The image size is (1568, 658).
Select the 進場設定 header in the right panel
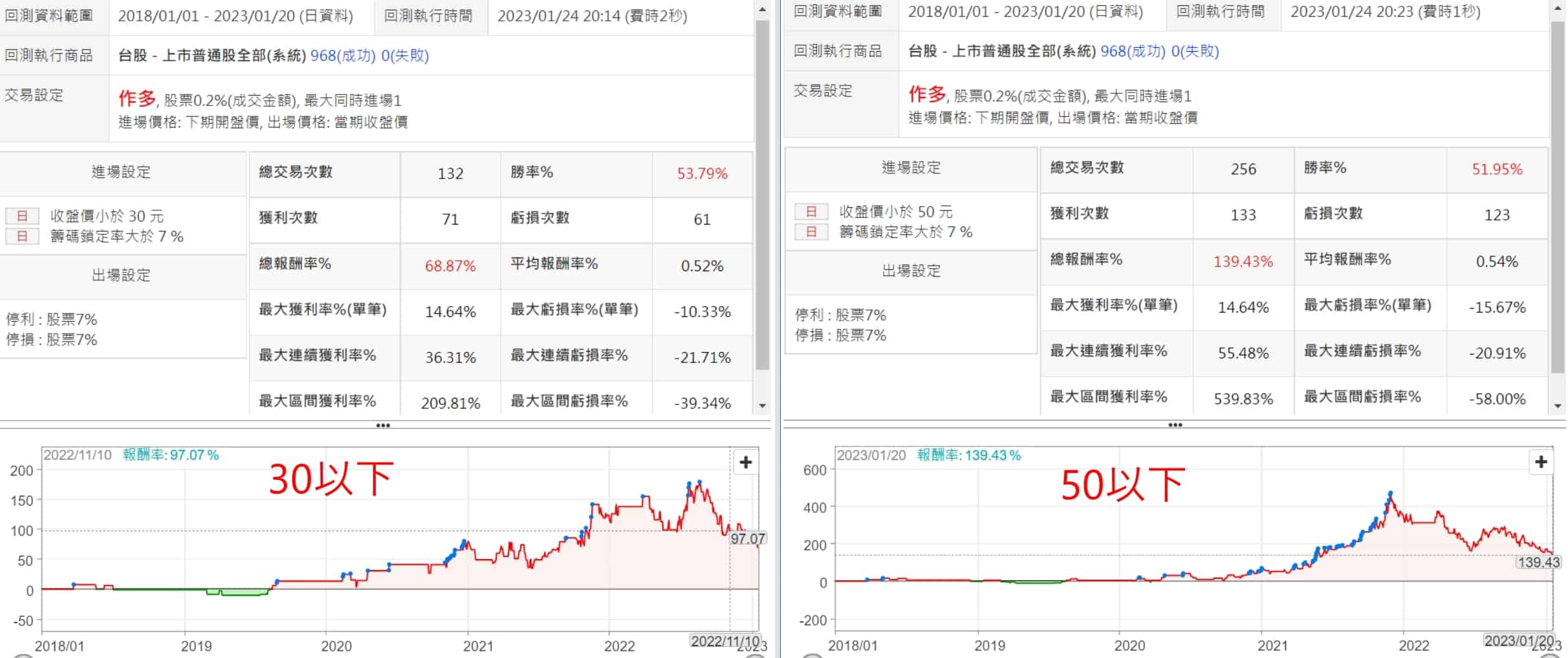tap(911, 168)
